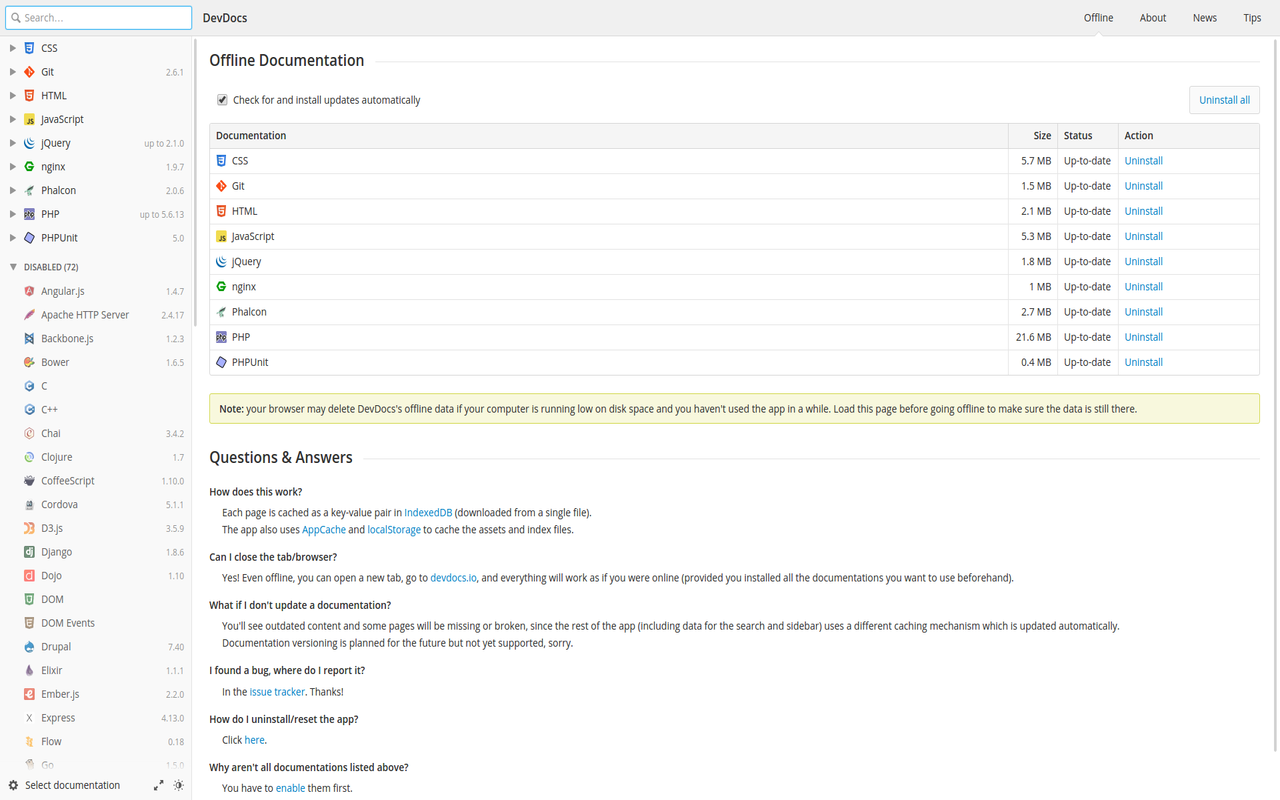1280x800 pixels.
Task: Expand the PHP tree node arrow
Action: [x=12, y=214]
